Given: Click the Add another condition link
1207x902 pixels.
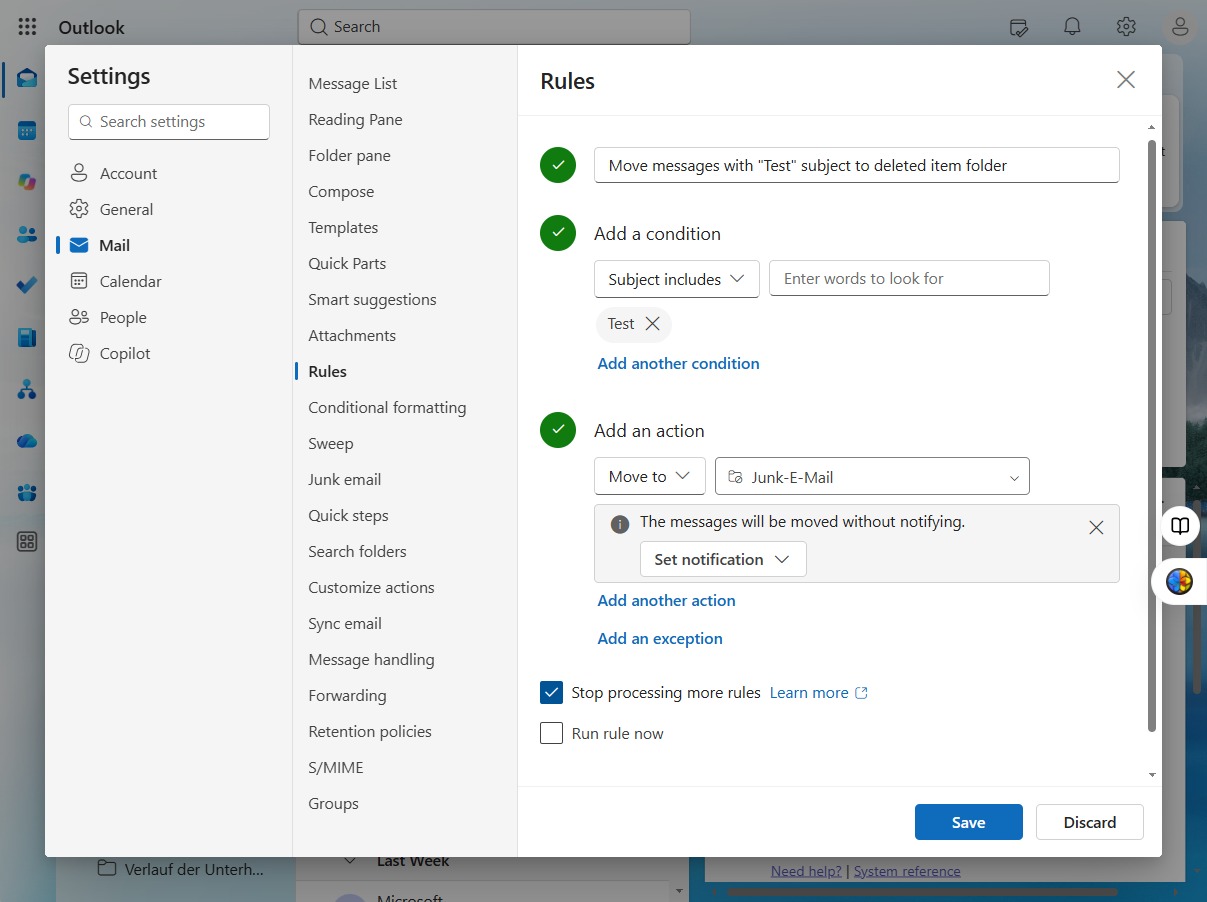Looking at the screenshot, I should pos(678,363).
